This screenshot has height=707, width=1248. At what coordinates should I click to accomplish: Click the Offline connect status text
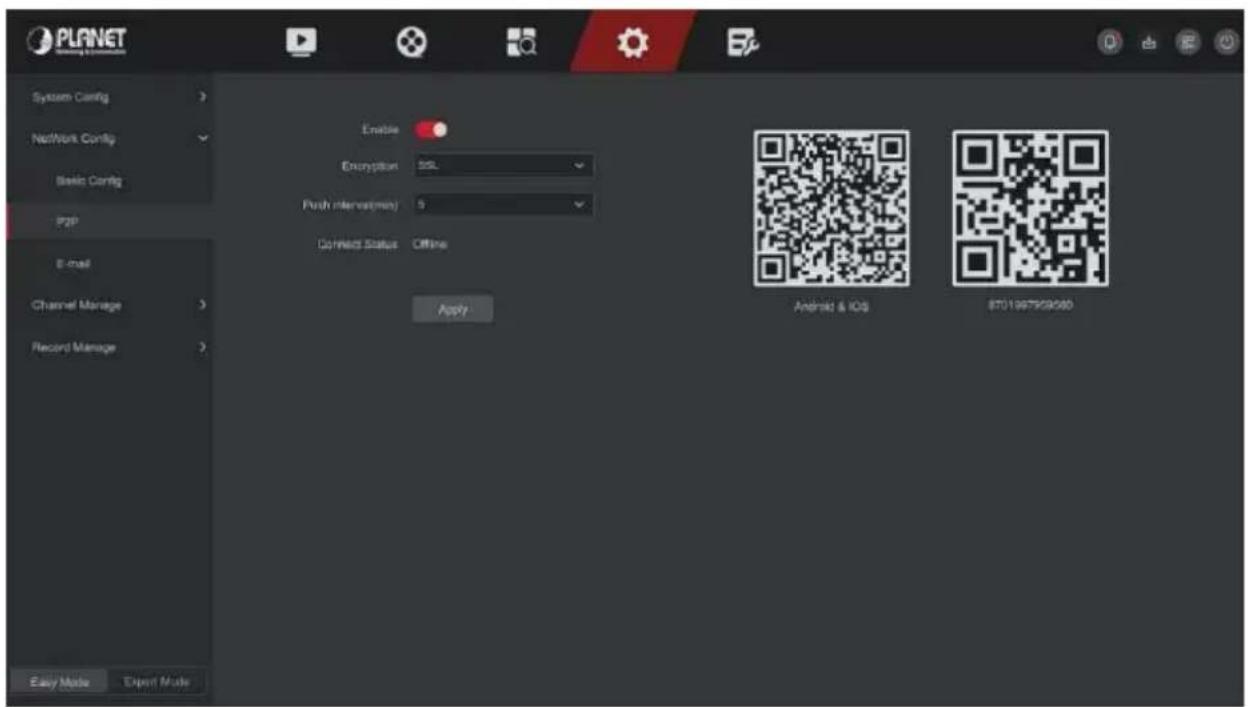(432, 244)
